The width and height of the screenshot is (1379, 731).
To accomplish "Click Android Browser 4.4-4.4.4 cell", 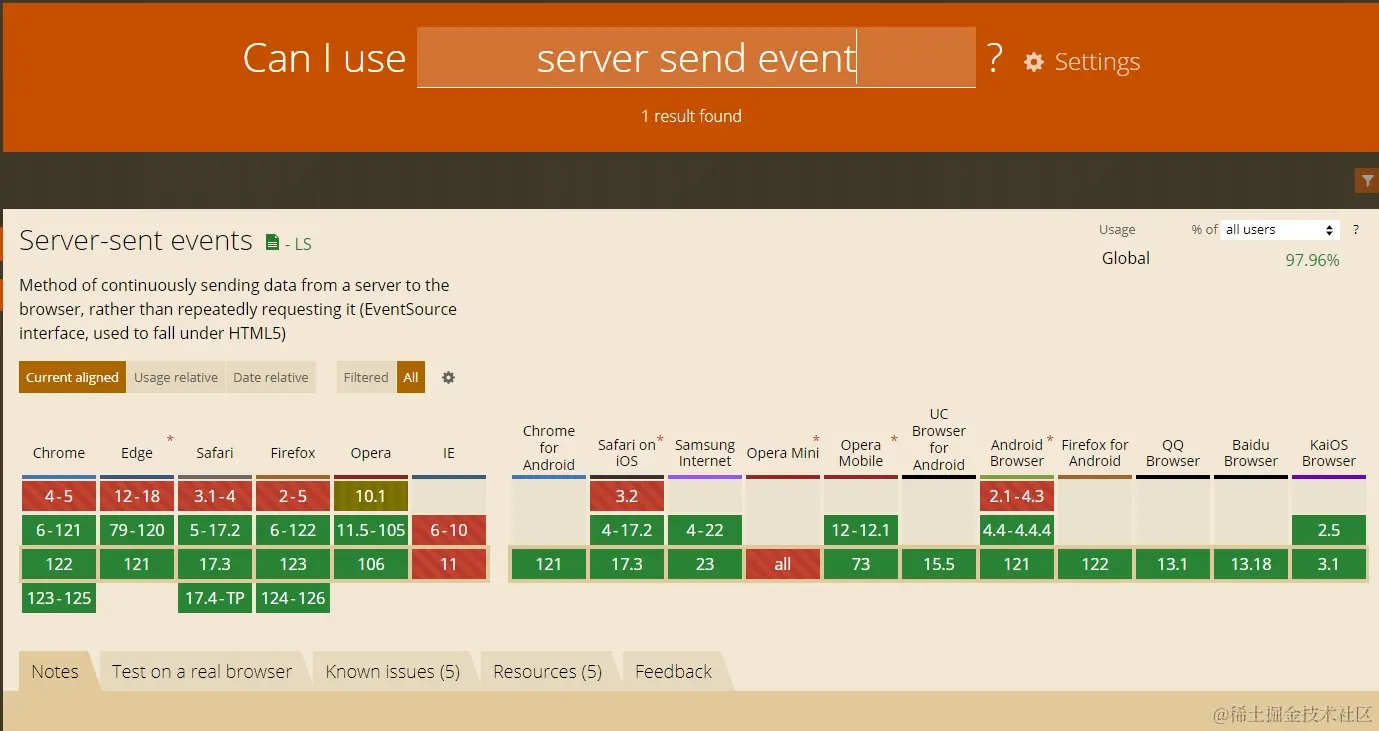I will click(x=1017, y=530).
